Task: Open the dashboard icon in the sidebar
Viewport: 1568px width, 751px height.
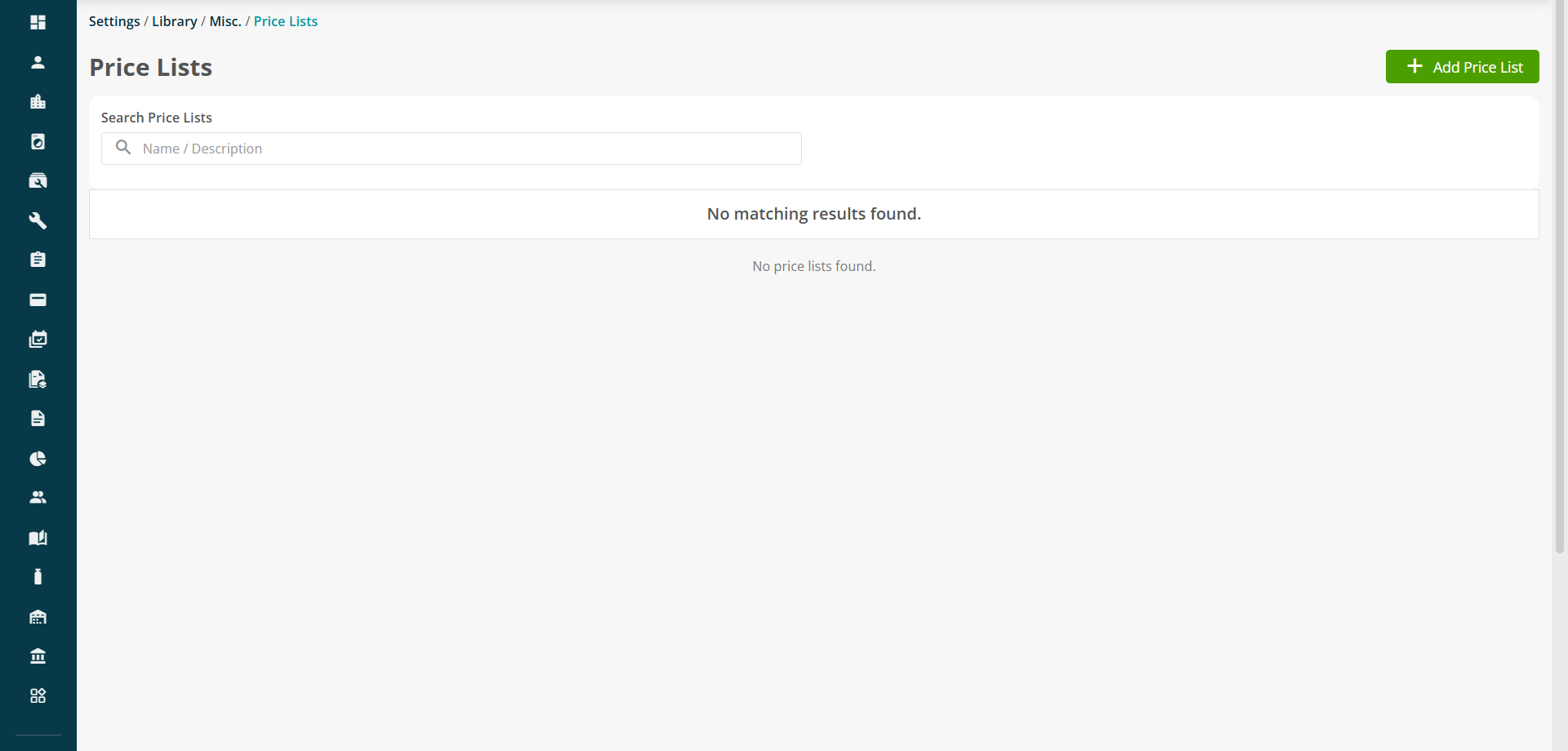Action: [38, 22]
